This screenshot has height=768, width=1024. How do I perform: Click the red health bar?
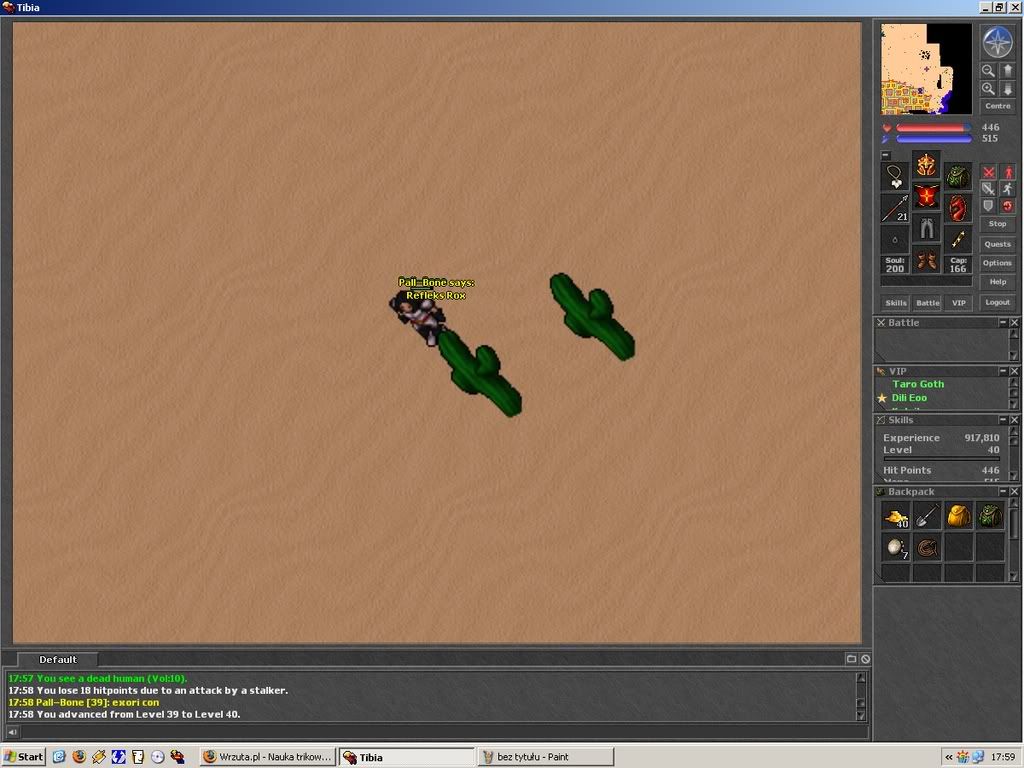tap(933, 128)
